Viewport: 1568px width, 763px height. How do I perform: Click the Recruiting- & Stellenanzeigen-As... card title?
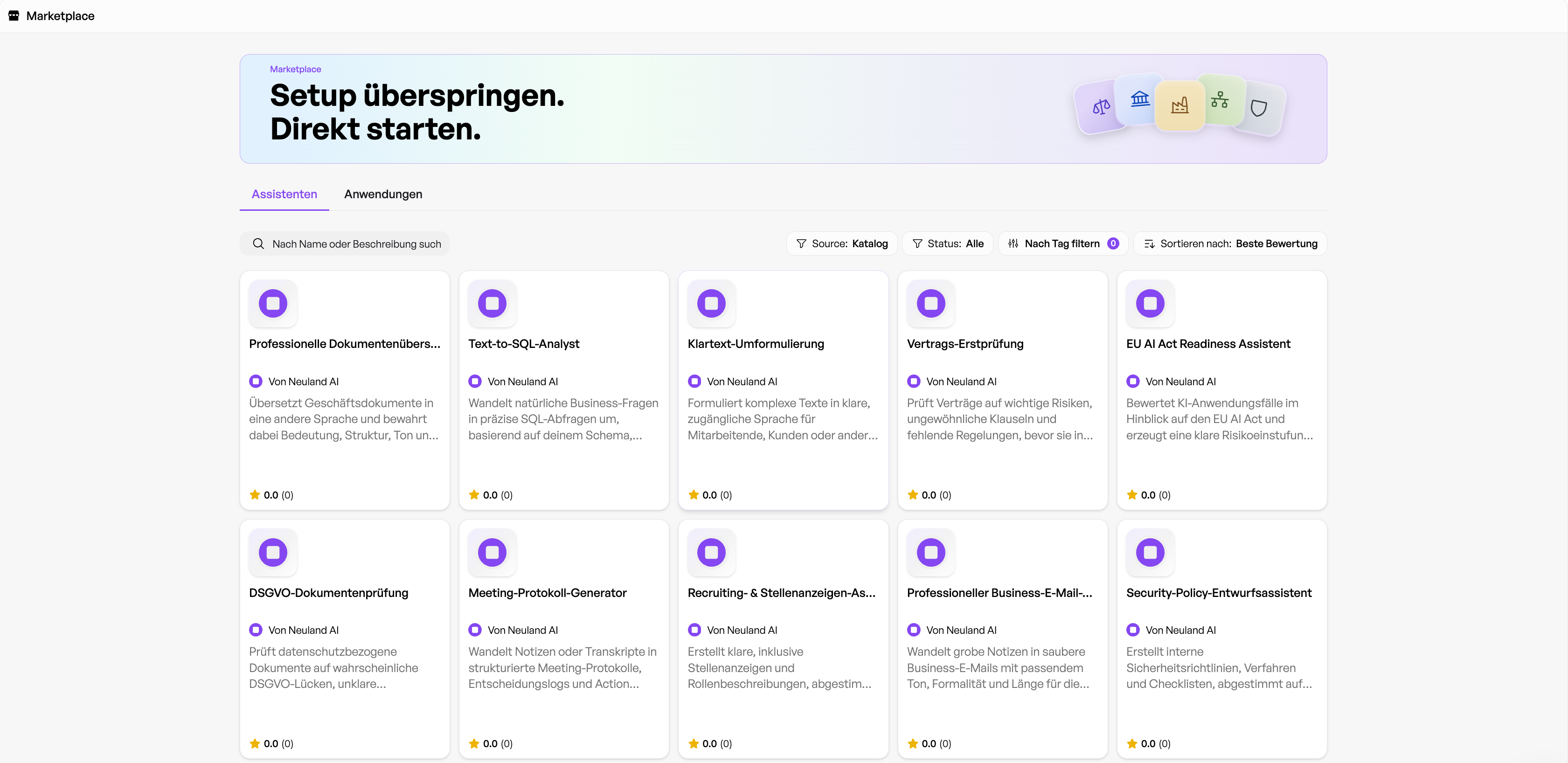(x=782, y=593)
